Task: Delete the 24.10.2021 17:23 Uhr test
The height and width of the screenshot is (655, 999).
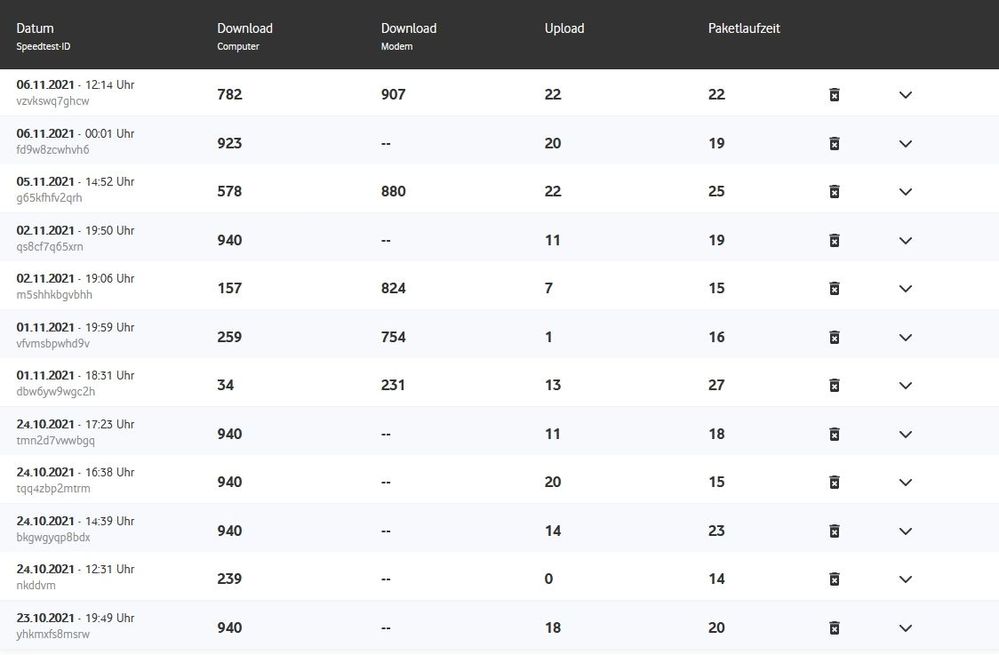Action: tap(834, 434)
